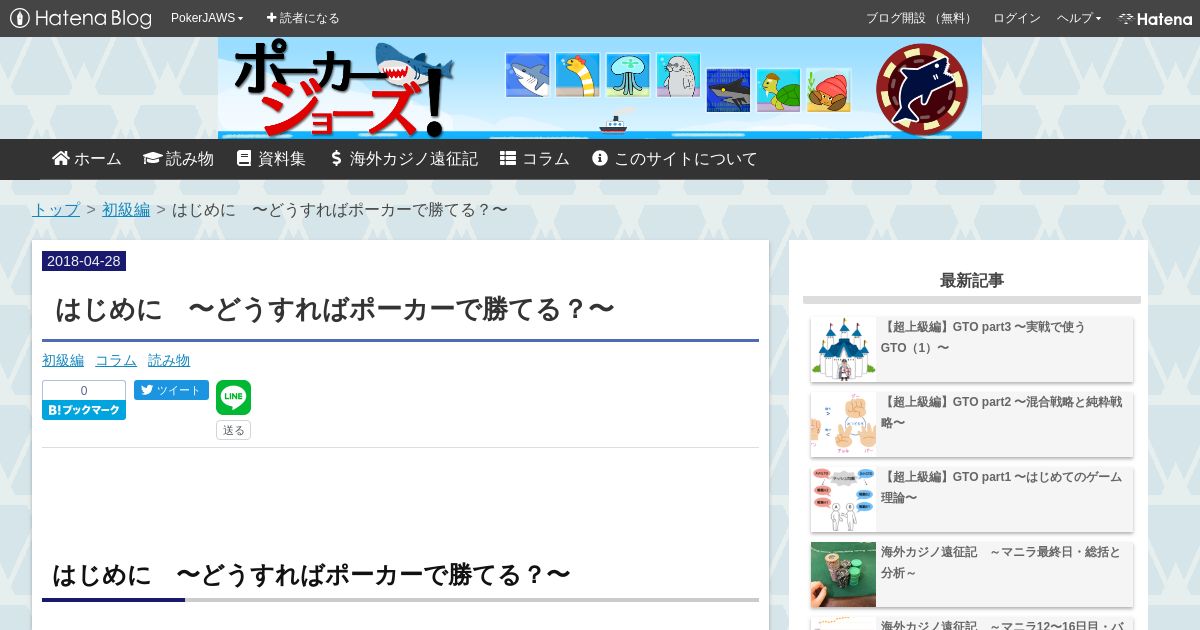Open the article title はじめに link
The width and height of the screenshot is (1200, 630).
(335, 309)
